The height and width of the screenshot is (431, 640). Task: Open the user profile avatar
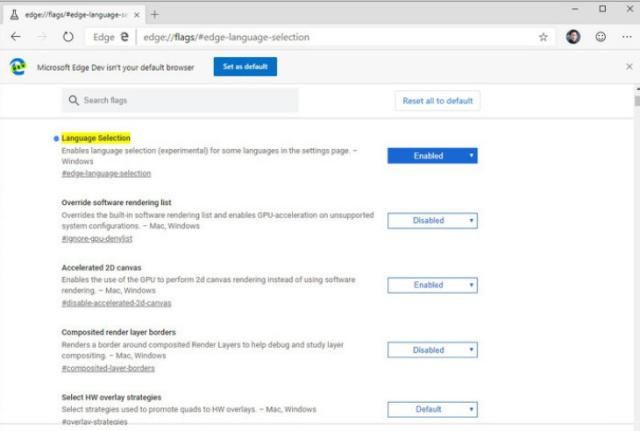[x=573, y=36]
